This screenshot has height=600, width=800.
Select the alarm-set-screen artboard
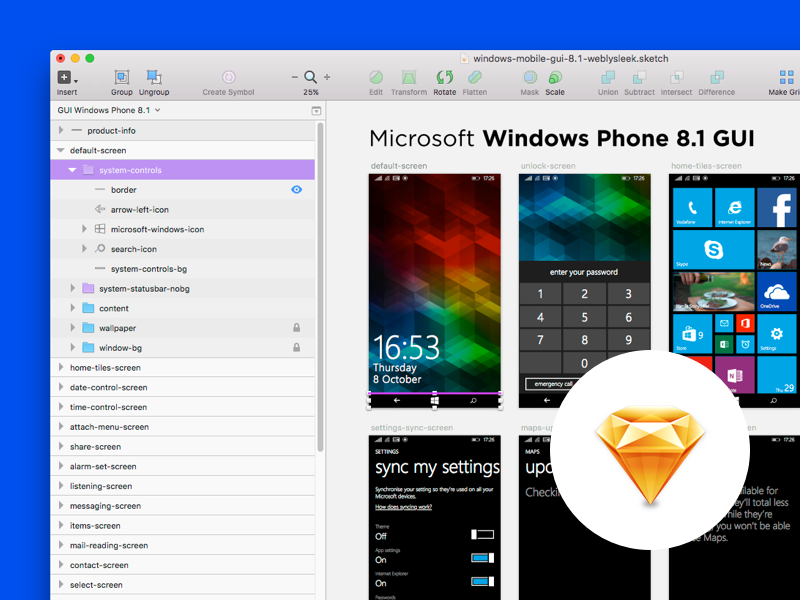click(x=183, y=466)
